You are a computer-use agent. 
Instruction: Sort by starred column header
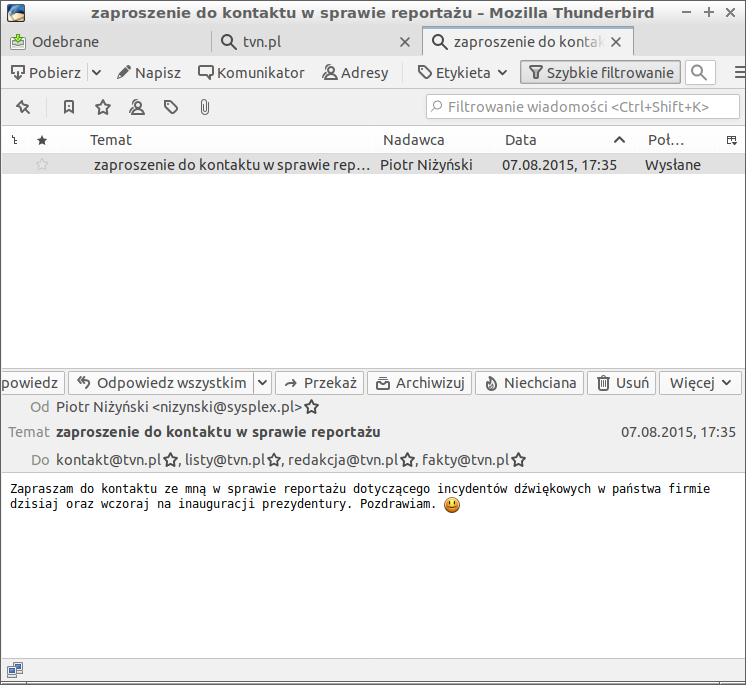click(42, 140)
